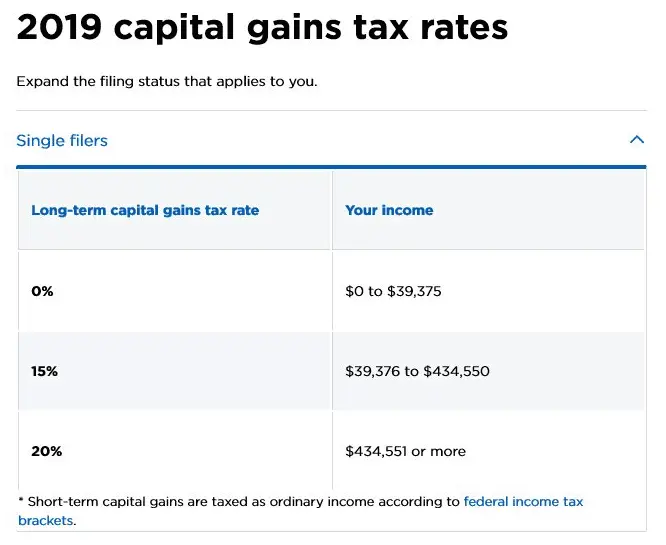The width and height of the screenshot is (666, 545).
Task: Click the Expand the filing status instruction text
Action: click(x=167, y=81)
